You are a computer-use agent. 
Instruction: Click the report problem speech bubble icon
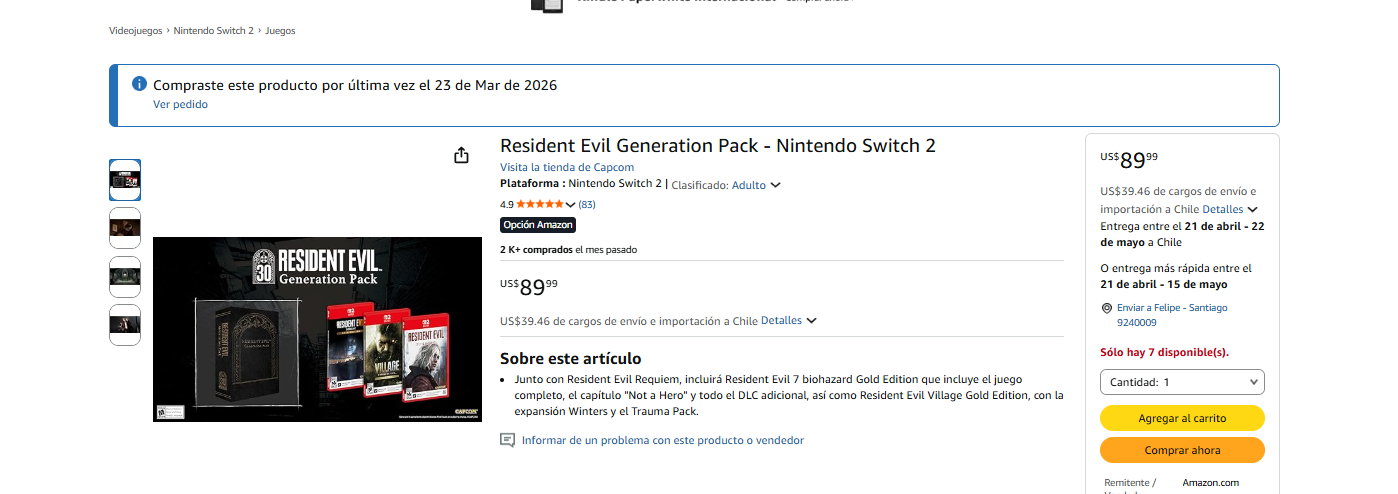tap(507, 440)
